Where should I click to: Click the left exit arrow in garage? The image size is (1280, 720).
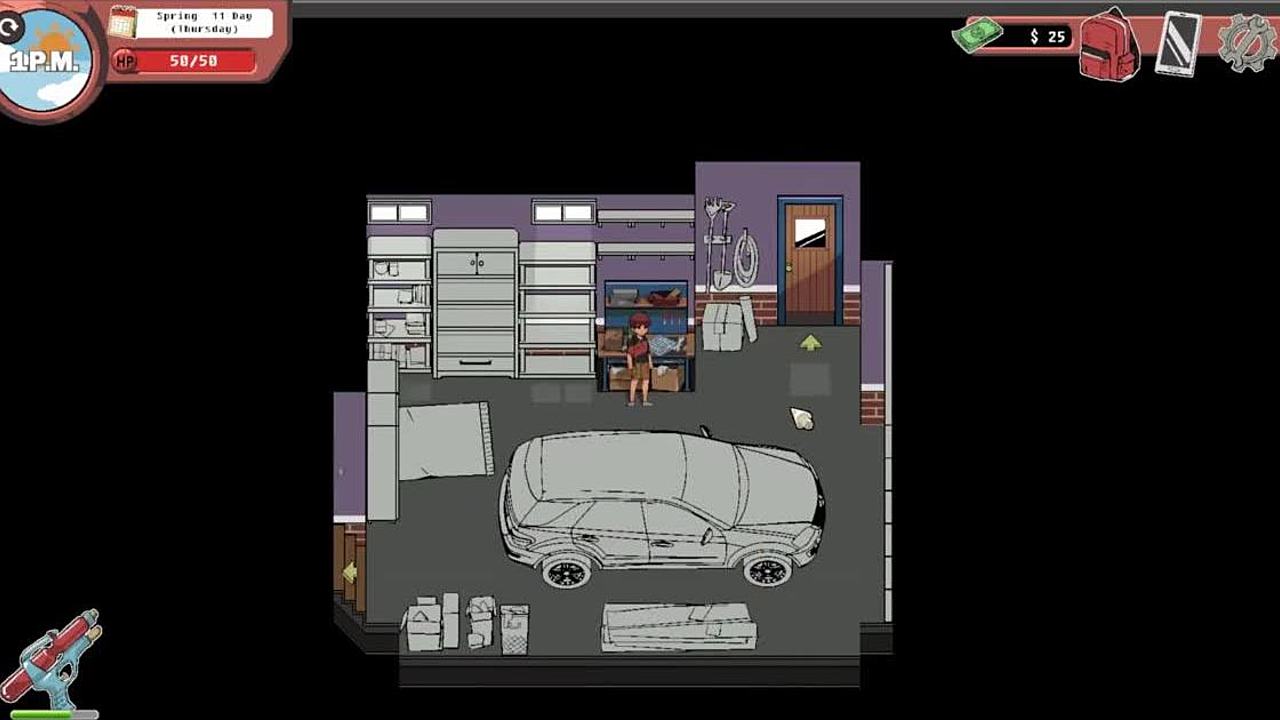pyautogui.click(x=349, y=573)
